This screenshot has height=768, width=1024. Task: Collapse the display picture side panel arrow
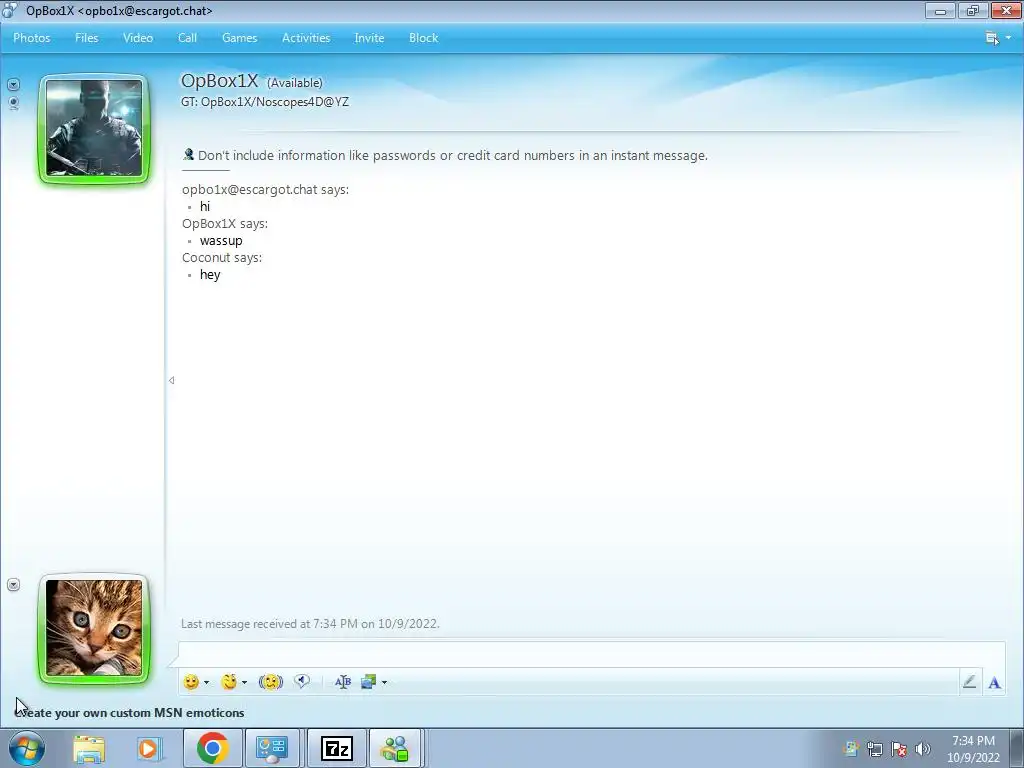[171, 380]
